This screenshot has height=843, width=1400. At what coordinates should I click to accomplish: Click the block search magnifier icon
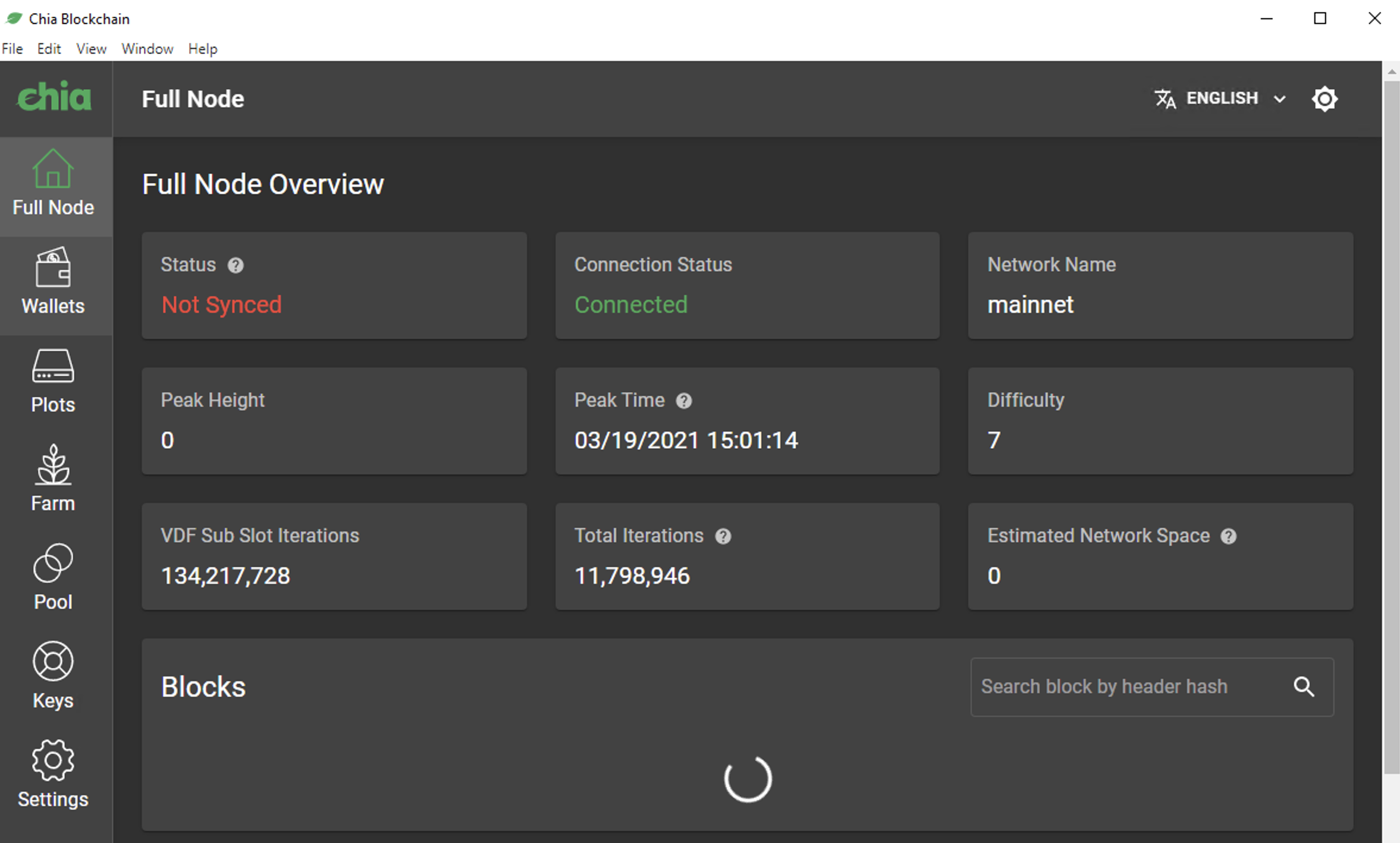(x=1304, y=687)
